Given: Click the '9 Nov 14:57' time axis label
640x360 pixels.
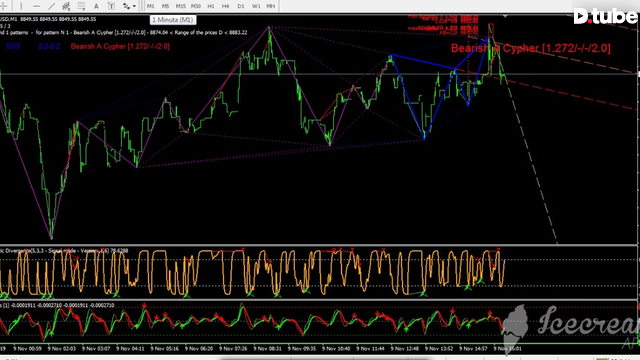Looking at the screenshot, I should point(473,349).
